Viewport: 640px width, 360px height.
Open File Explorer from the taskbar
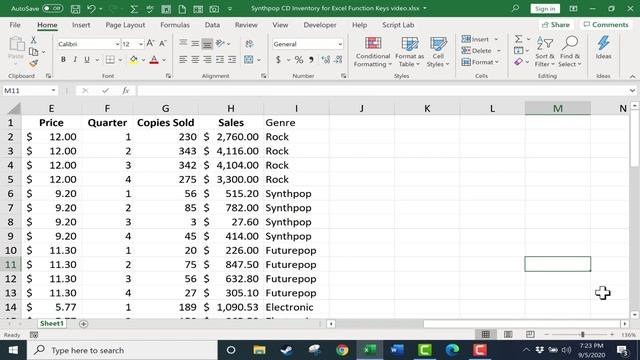point(259,350)
